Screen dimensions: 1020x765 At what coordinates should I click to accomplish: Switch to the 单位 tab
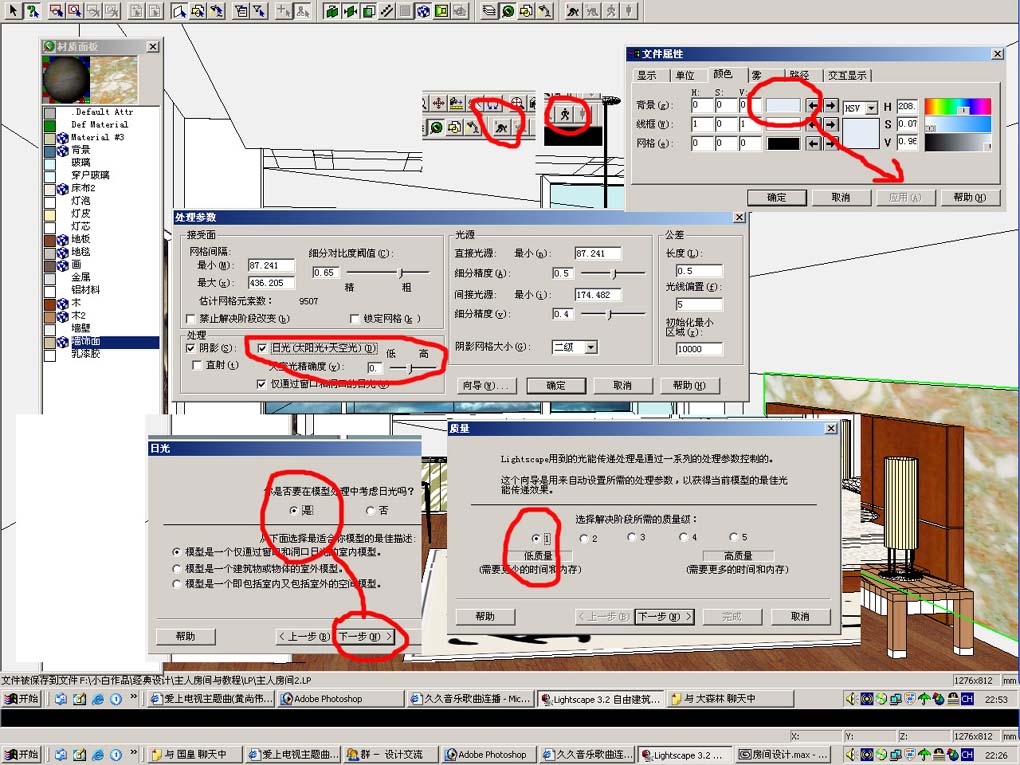(x=685, y=75)
